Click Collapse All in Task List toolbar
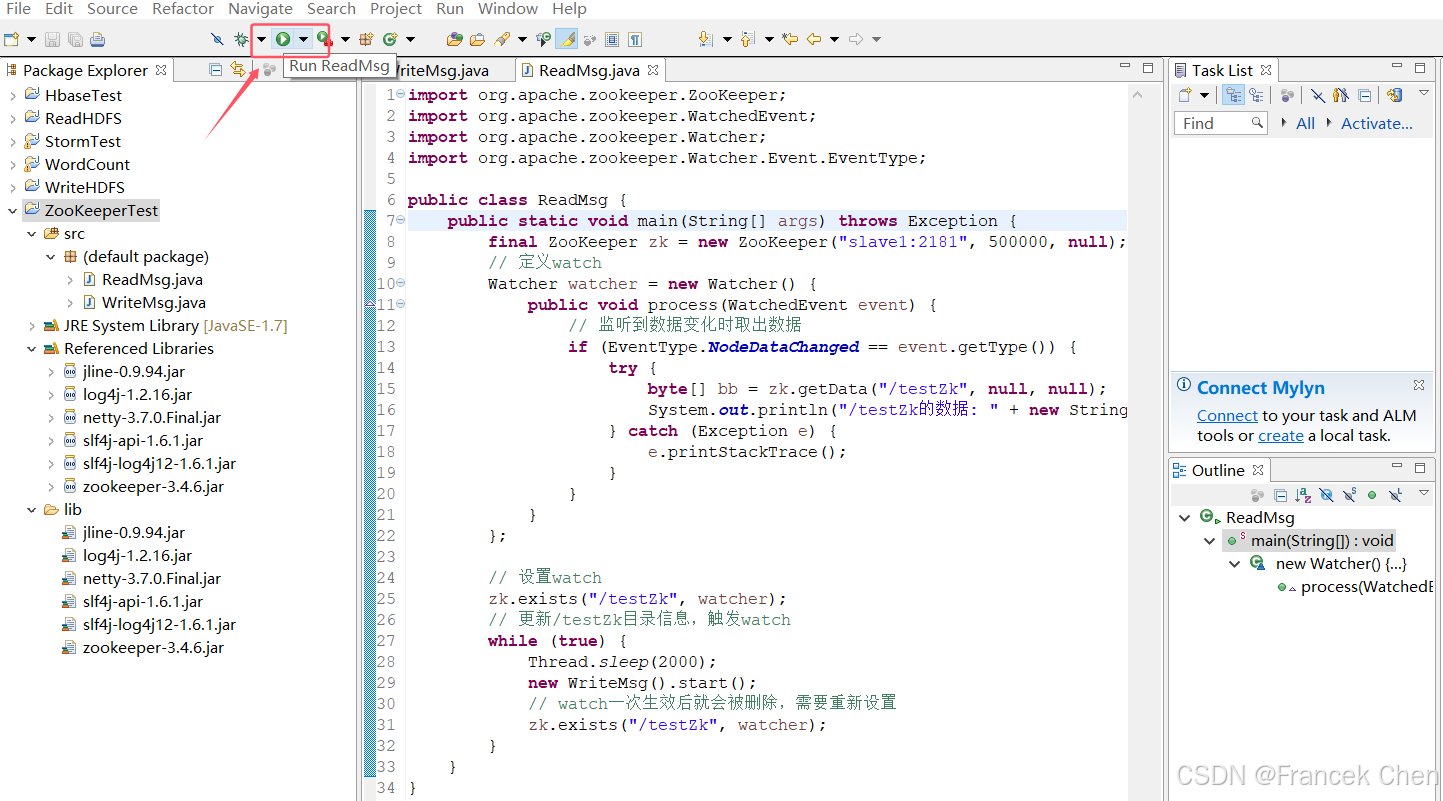The image size is (1443, 801). [x=1365, y=95]
